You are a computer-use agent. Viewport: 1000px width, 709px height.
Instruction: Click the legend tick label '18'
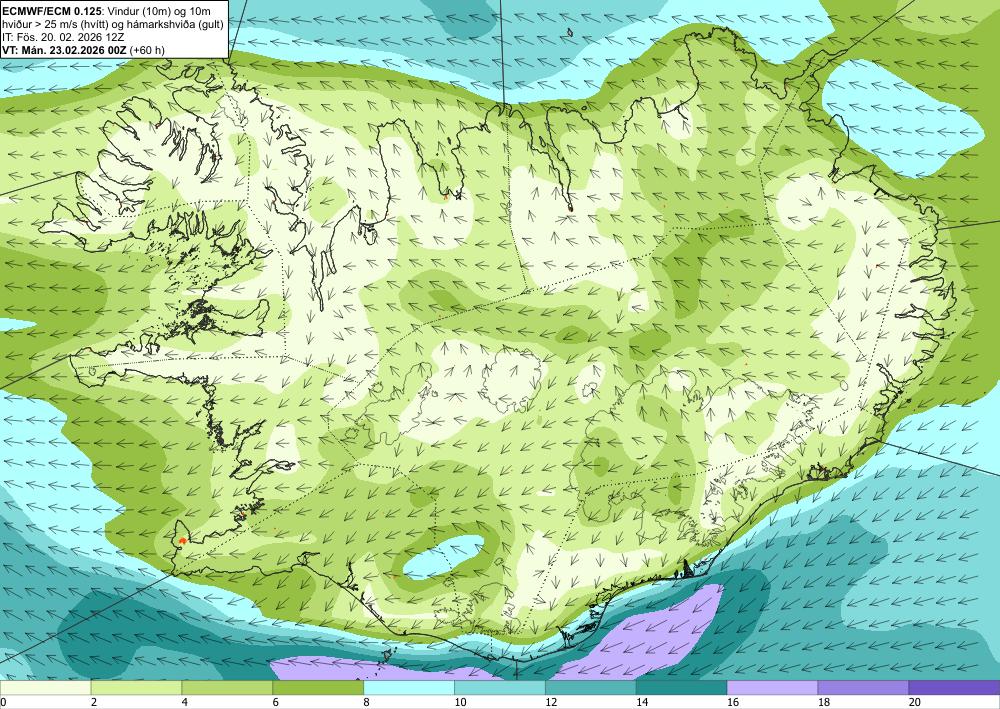(x=823, y=702)
